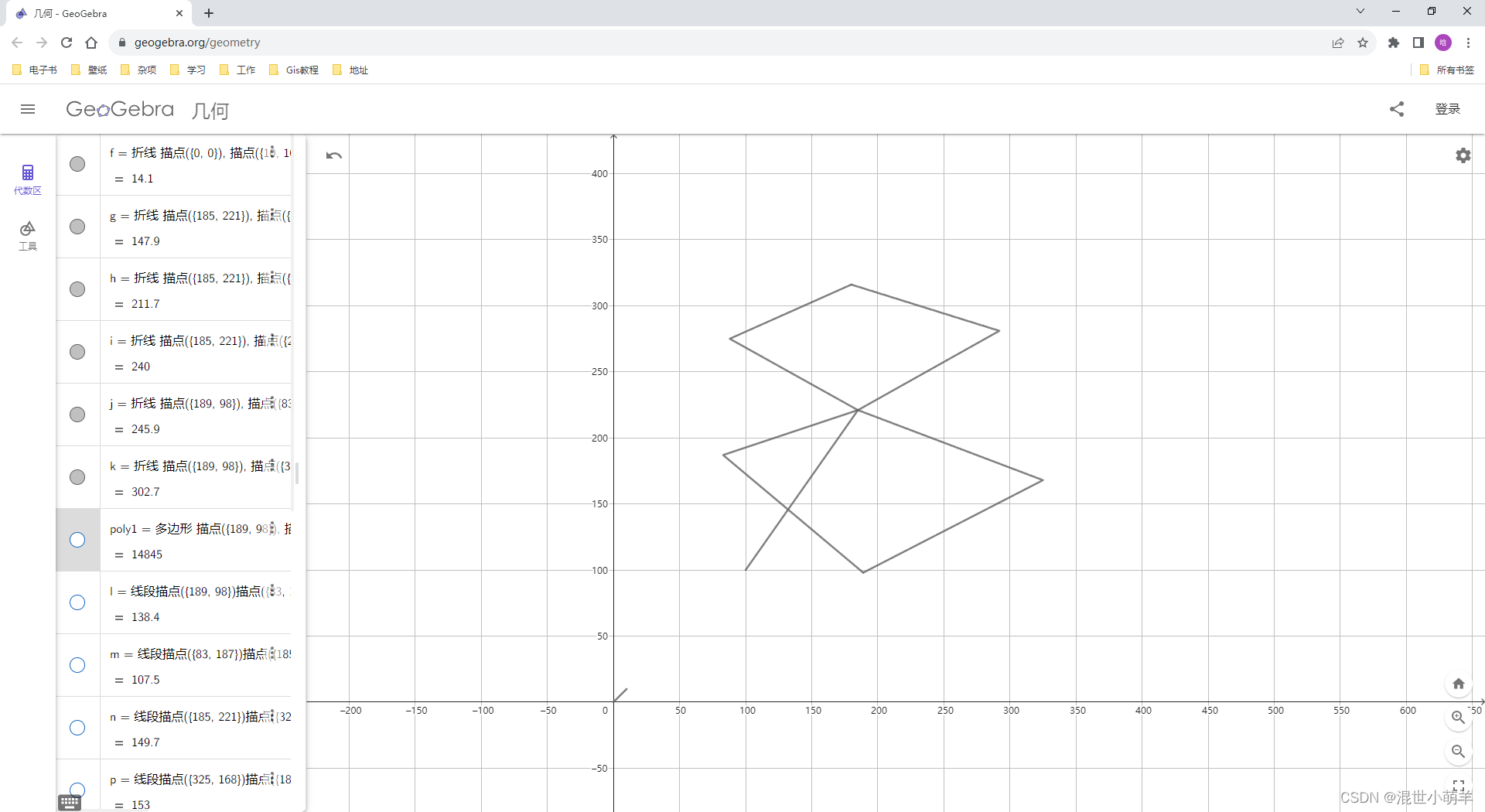This screenshot has width=1485, height=812.
Task: Open graphics view settings gear
Action: click(x=1463, y=155)
